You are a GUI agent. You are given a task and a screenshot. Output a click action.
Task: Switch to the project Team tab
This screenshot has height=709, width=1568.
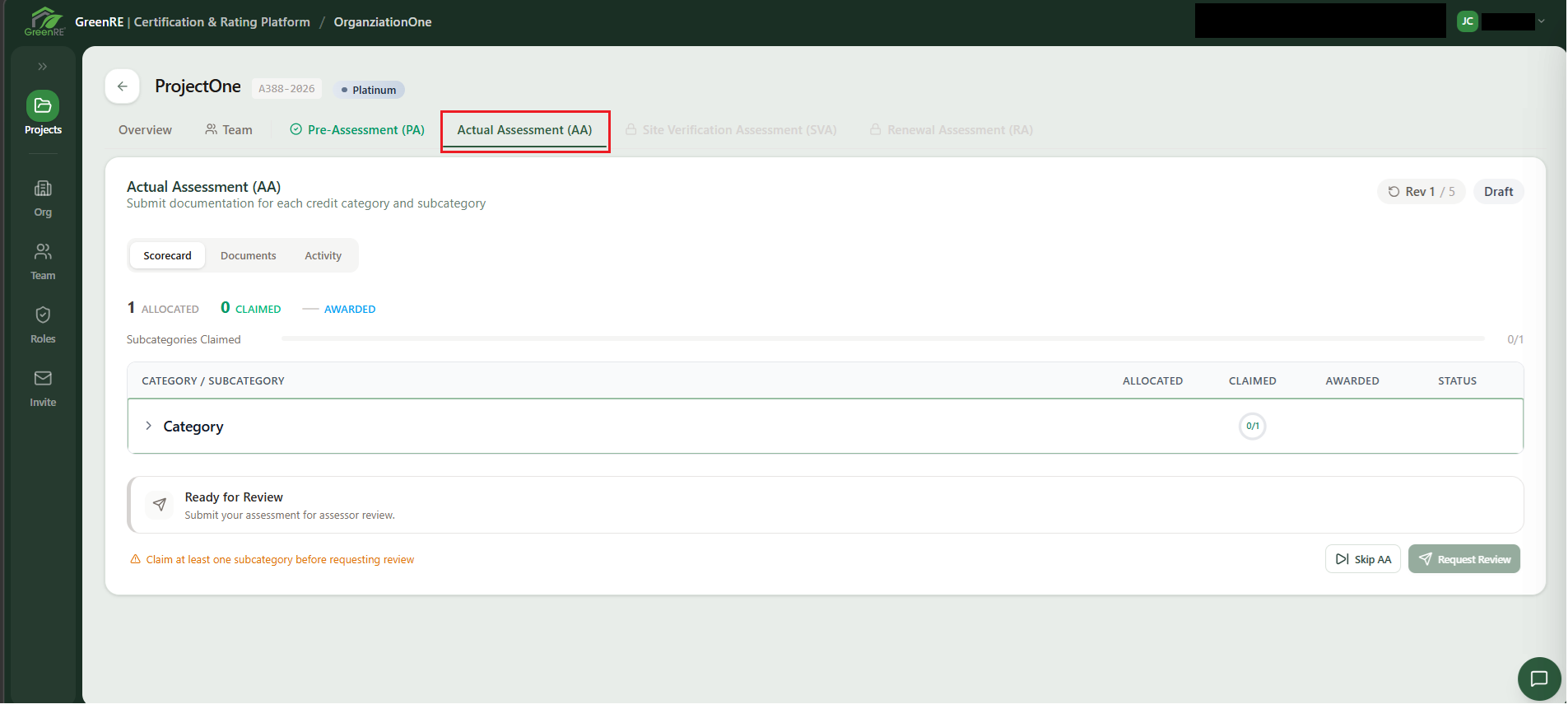click(229, 130)
